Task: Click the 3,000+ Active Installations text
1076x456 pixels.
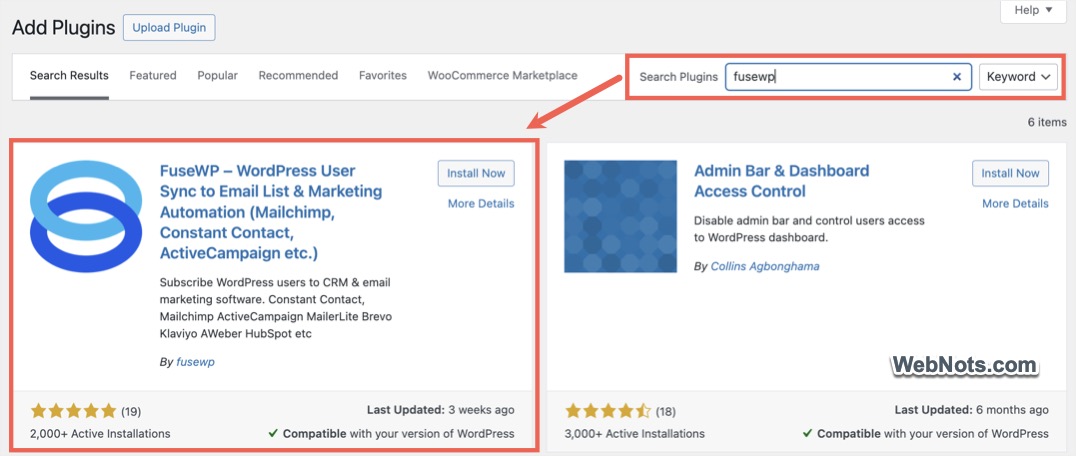Action: [x=635, y=433]
